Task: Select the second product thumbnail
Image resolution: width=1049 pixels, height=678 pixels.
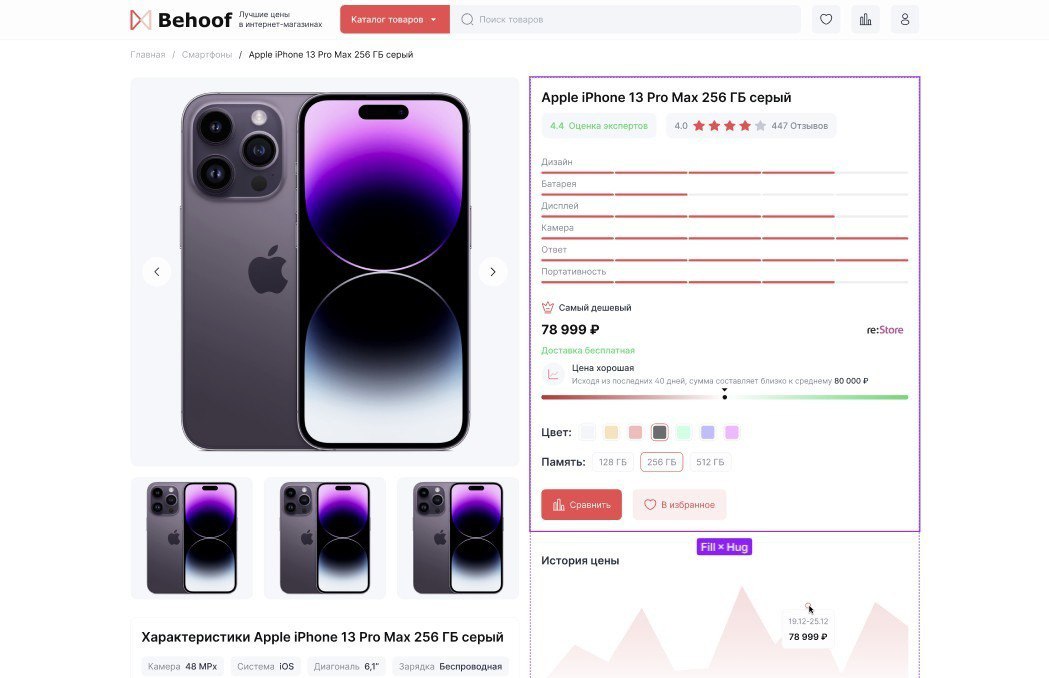Action: (324, 538)
